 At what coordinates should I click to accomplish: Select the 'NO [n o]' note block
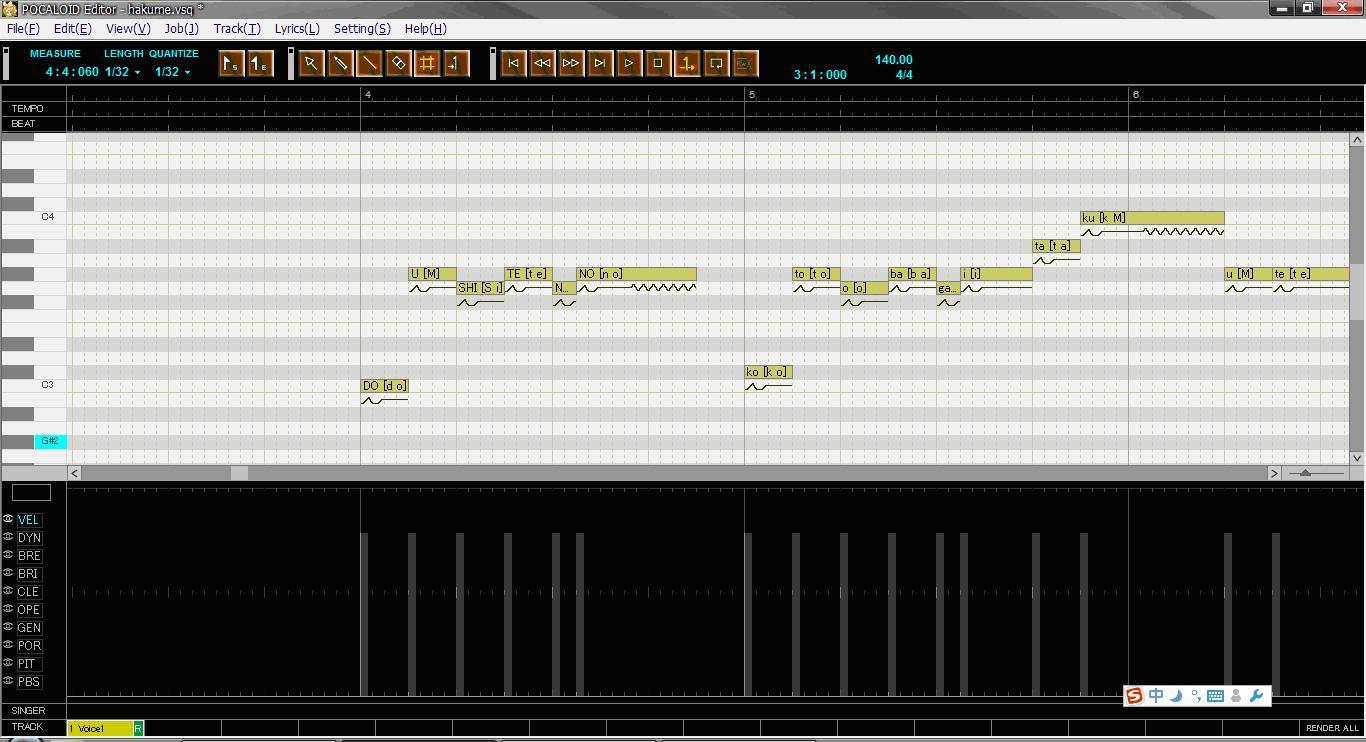(x=636, y=274)
